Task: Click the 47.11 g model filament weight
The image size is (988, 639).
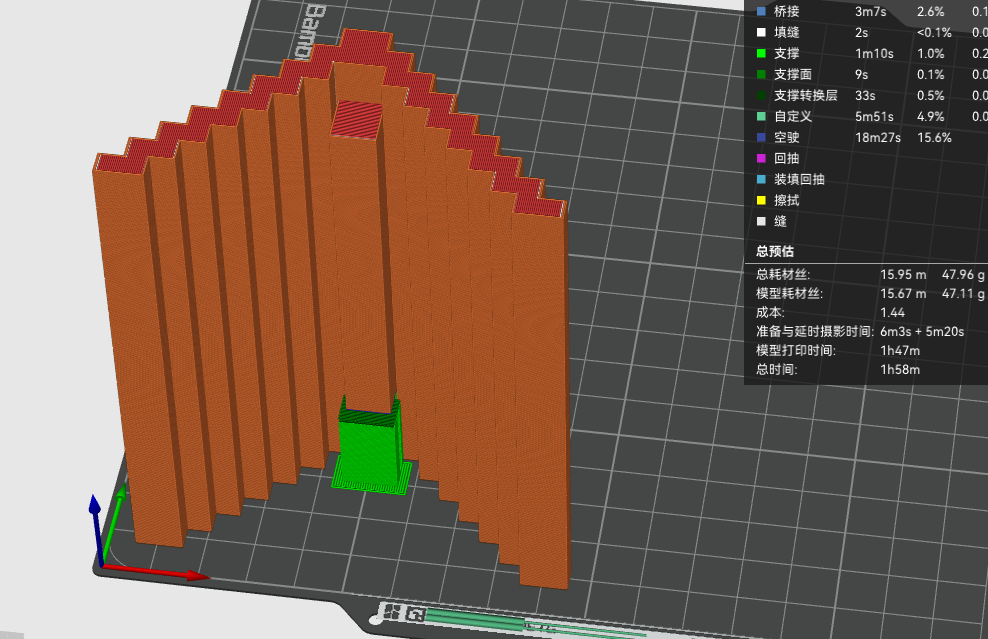Action: click(963, 293)
